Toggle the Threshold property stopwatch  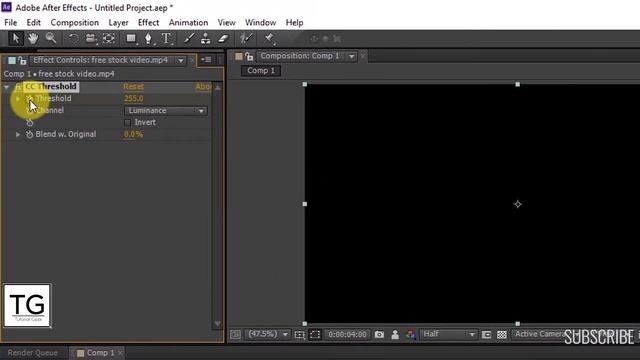coord(29,98)
